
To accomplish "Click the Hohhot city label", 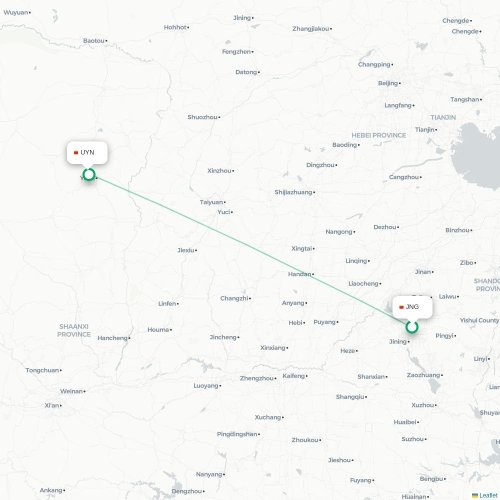I will 175,27.
